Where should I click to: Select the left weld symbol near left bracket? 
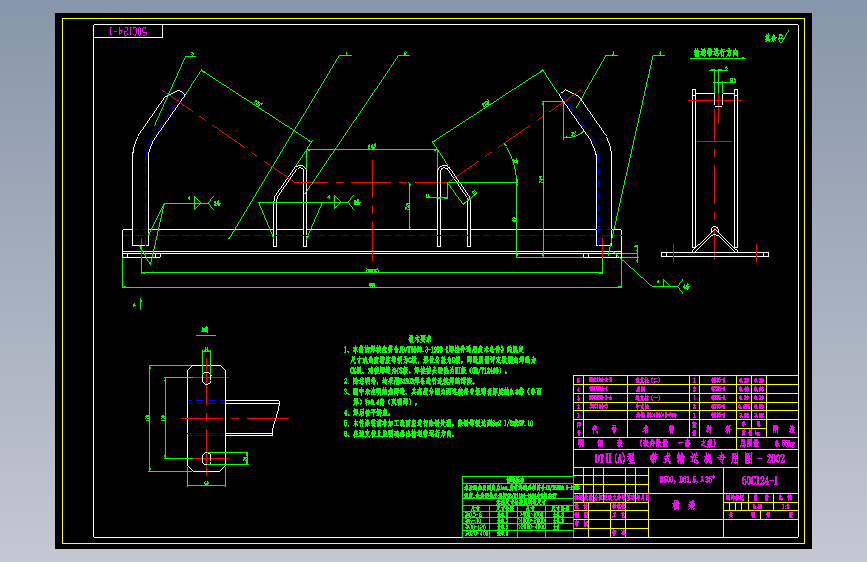pyautogui.click(x=204, y=203)
